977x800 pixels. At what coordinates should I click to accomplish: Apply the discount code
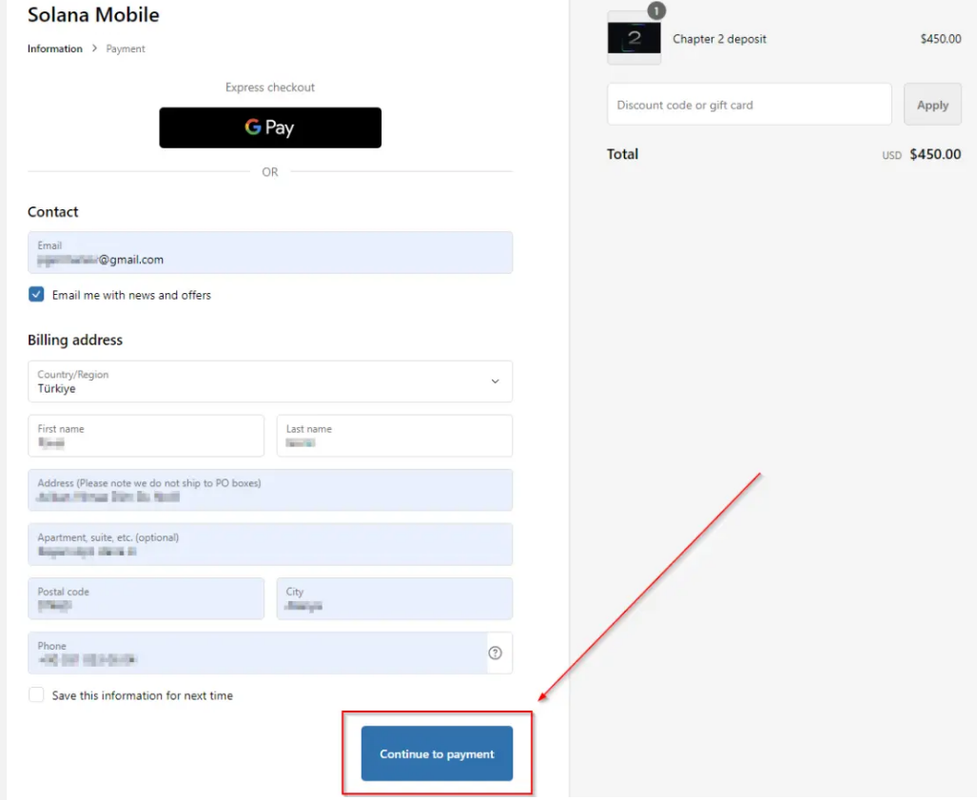pos(932,105)
